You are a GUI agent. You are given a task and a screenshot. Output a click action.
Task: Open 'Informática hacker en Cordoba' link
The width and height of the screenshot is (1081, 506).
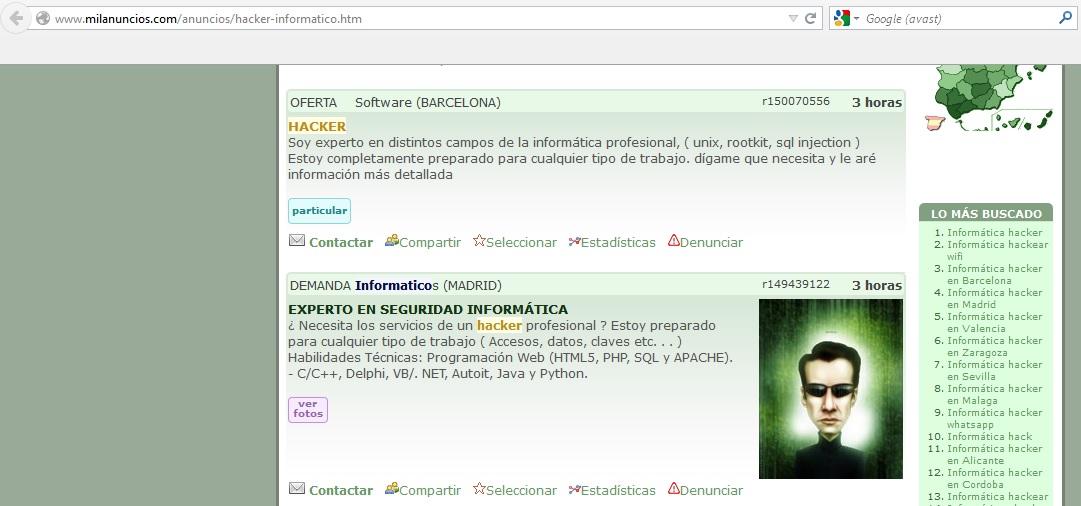(995, 478)
